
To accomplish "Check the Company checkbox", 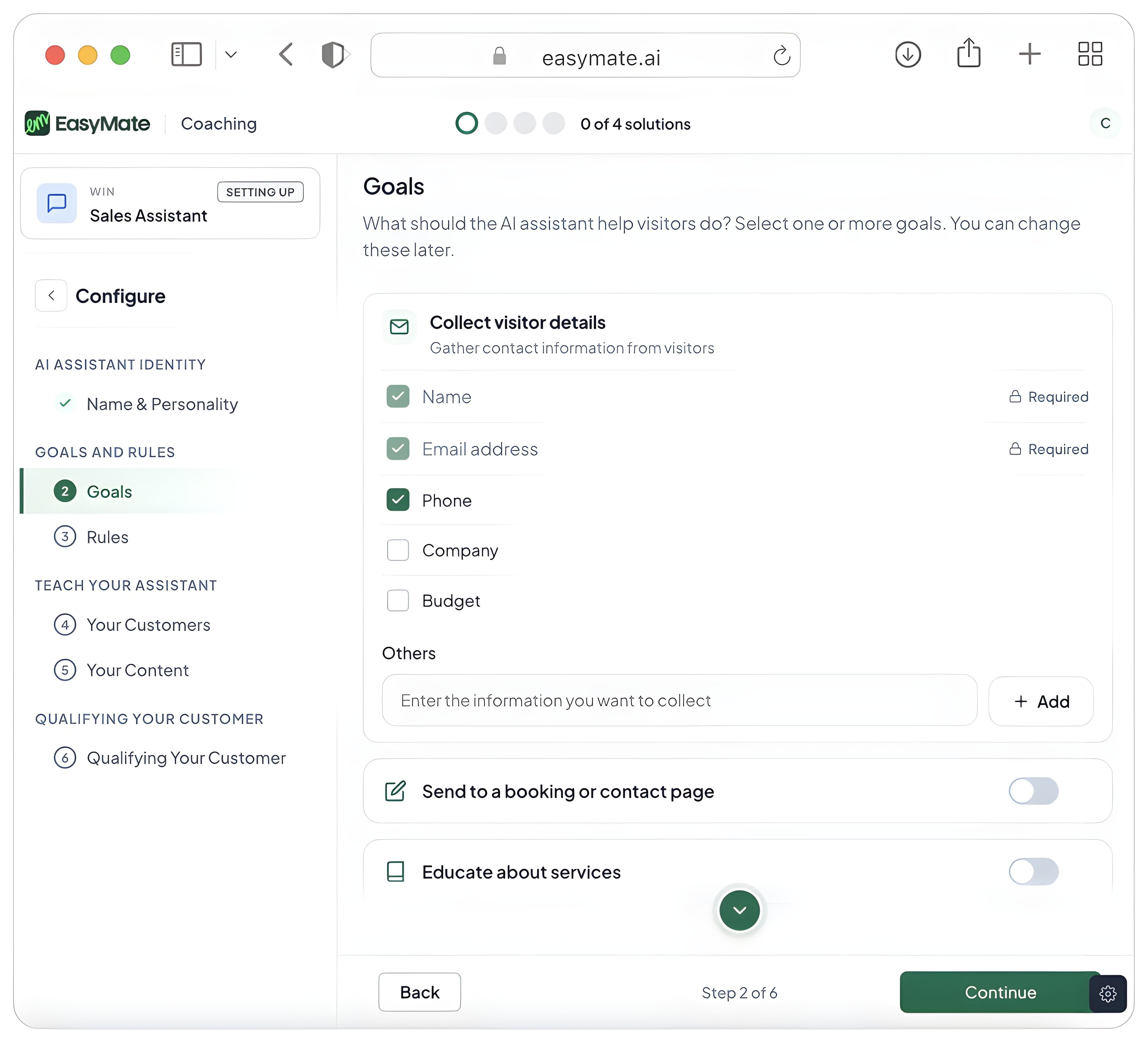I will coord(397,550).
